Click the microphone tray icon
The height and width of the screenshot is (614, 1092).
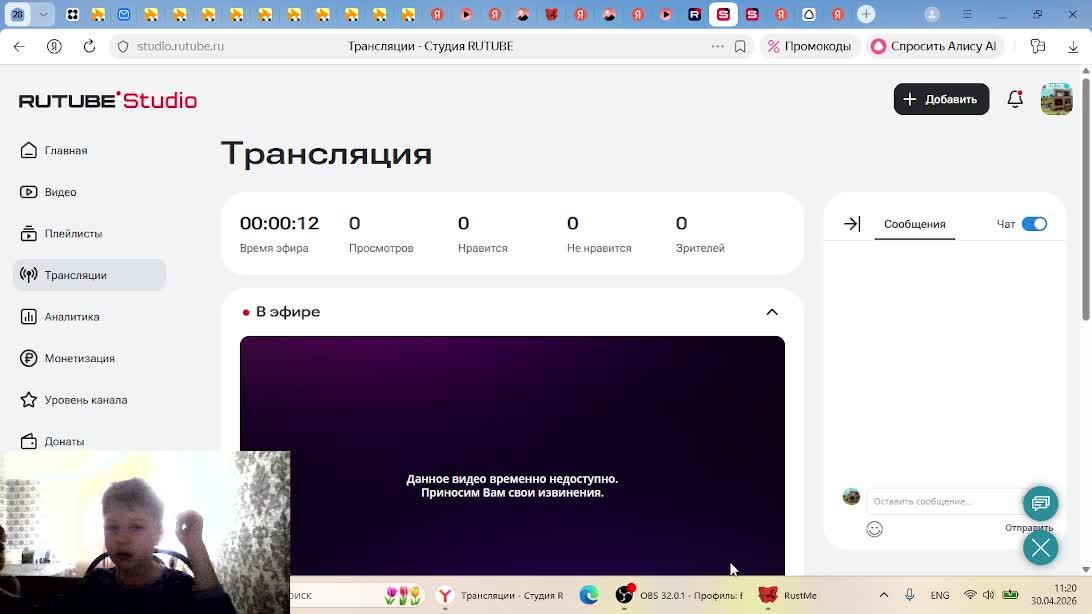[910, 595]
